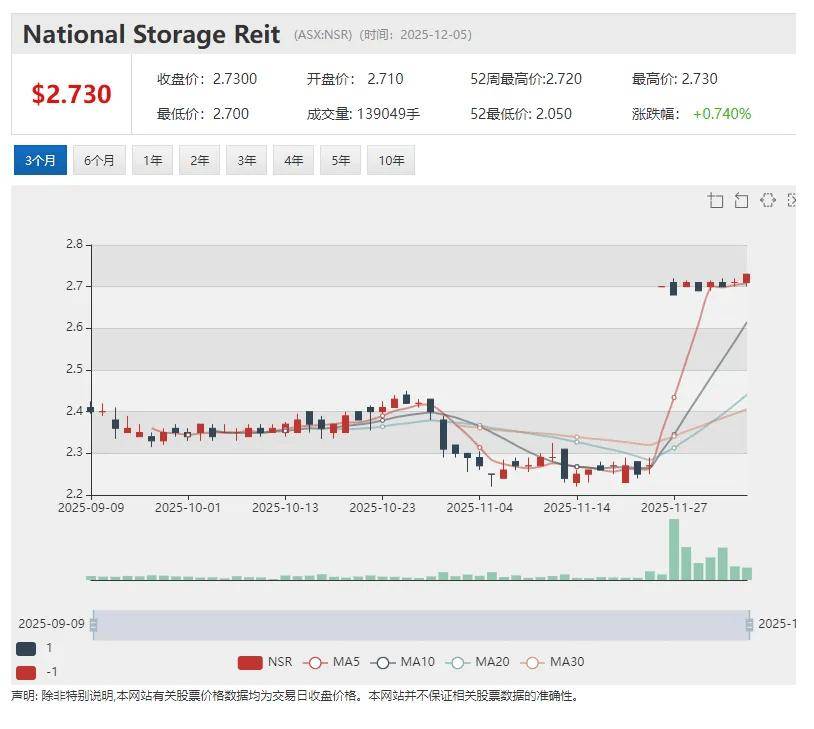This screenshot has height=729, width=814.
Task: Toggle the MA10 line legend
Action: coord(402,662)
